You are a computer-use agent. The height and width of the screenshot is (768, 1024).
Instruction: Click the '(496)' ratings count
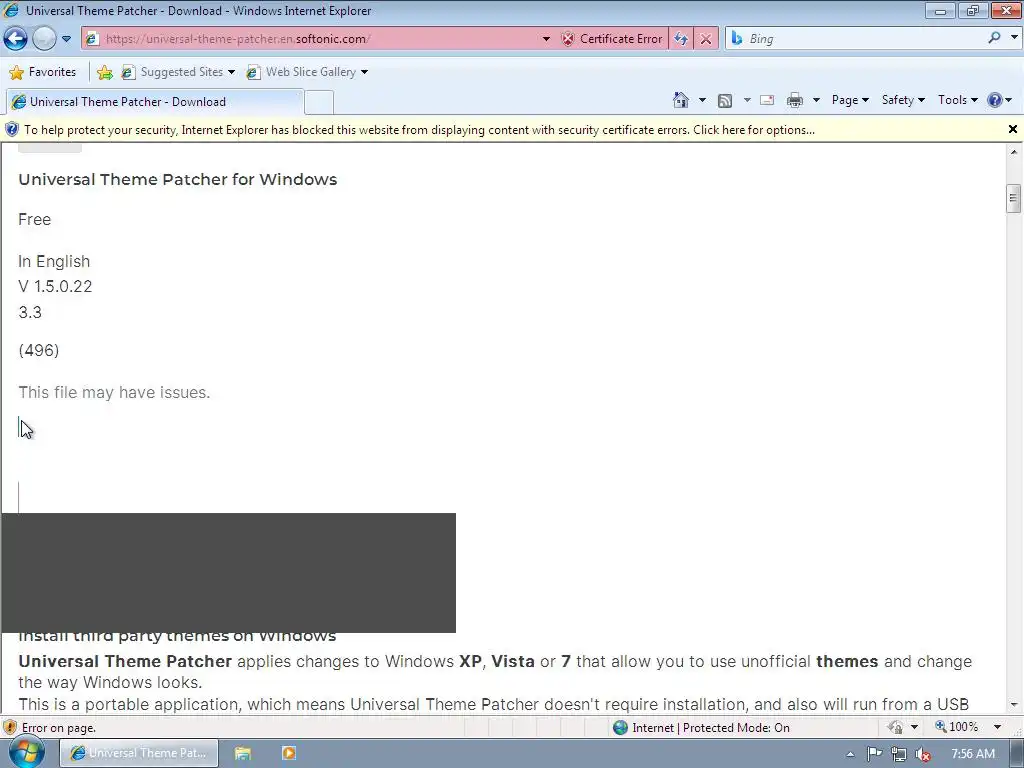point(39,351)
